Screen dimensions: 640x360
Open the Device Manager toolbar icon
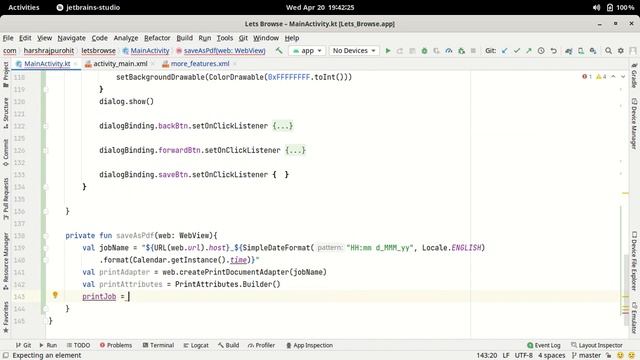pyautogui.click(x=580, y=51)
